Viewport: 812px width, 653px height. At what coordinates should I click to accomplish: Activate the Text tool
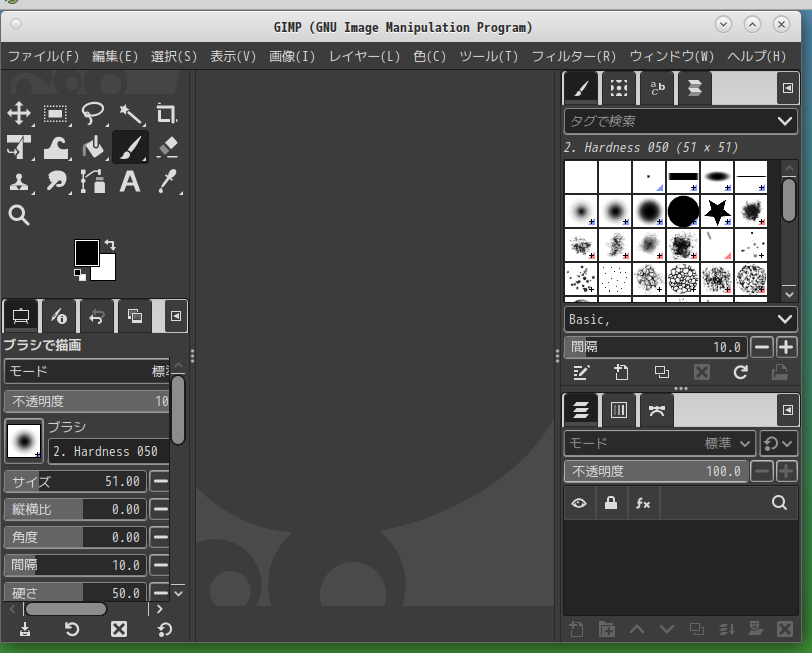coord(130,181)
